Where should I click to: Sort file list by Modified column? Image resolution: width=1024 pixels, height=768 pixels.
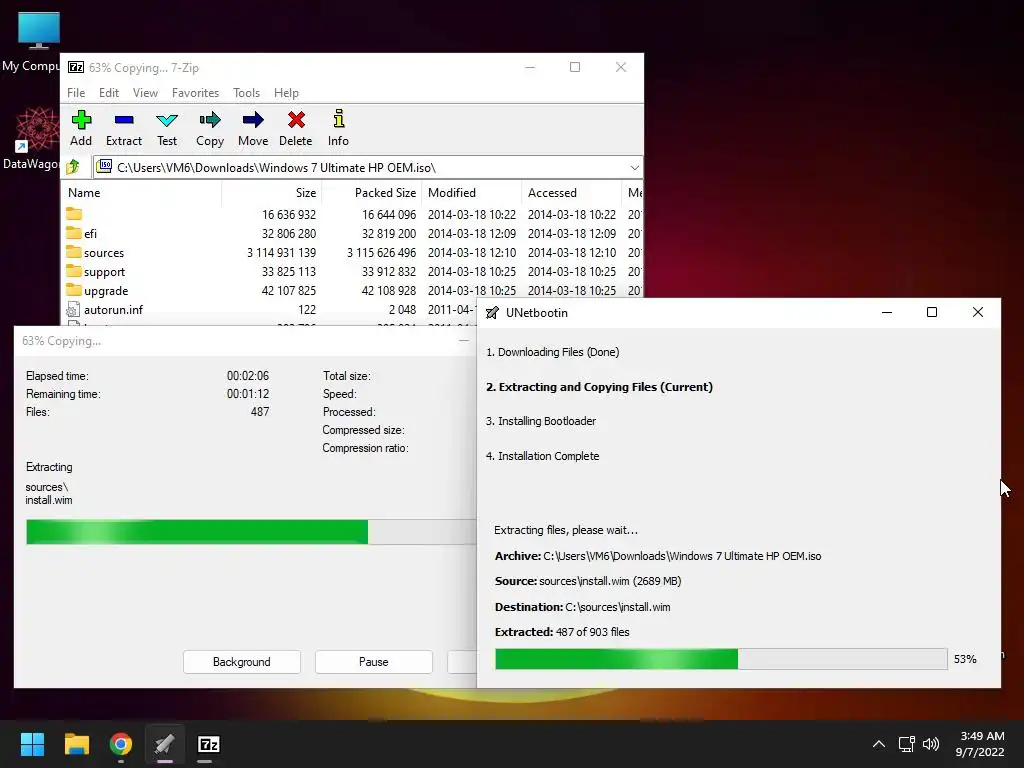[472, 193]
